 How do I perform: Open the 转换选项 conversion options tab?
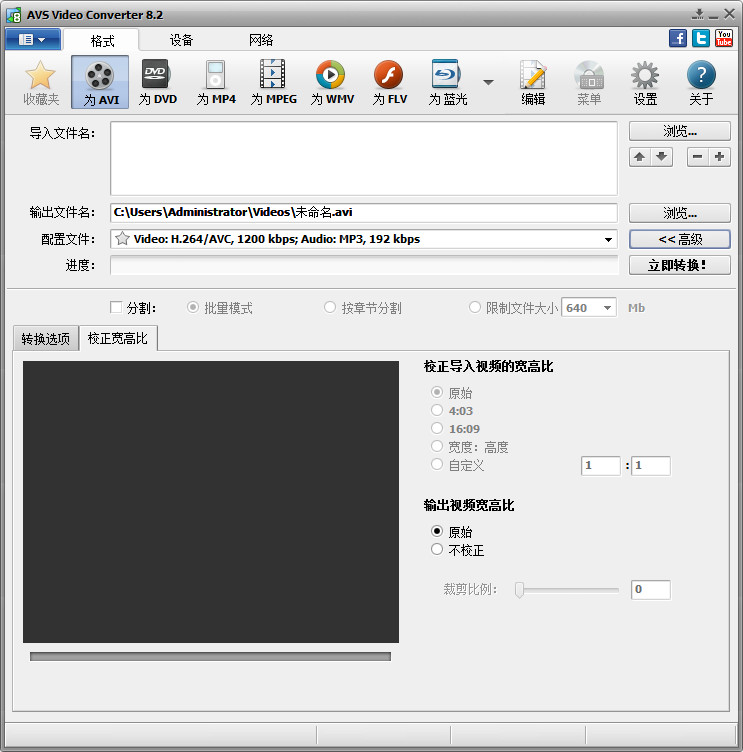(46, 339)
